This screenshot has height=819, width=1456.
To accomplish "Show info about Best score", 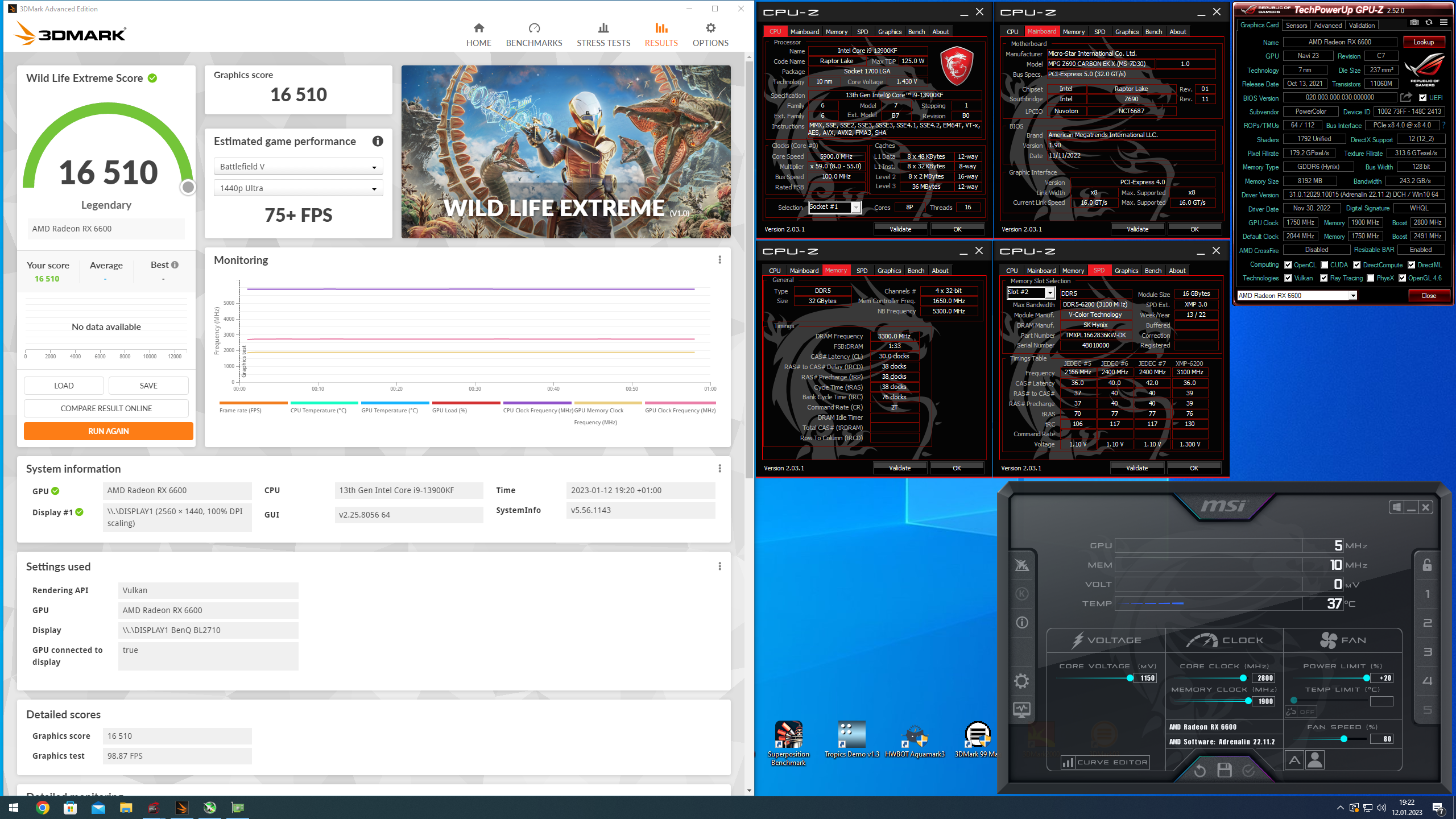I will click(x=175, y=265).
